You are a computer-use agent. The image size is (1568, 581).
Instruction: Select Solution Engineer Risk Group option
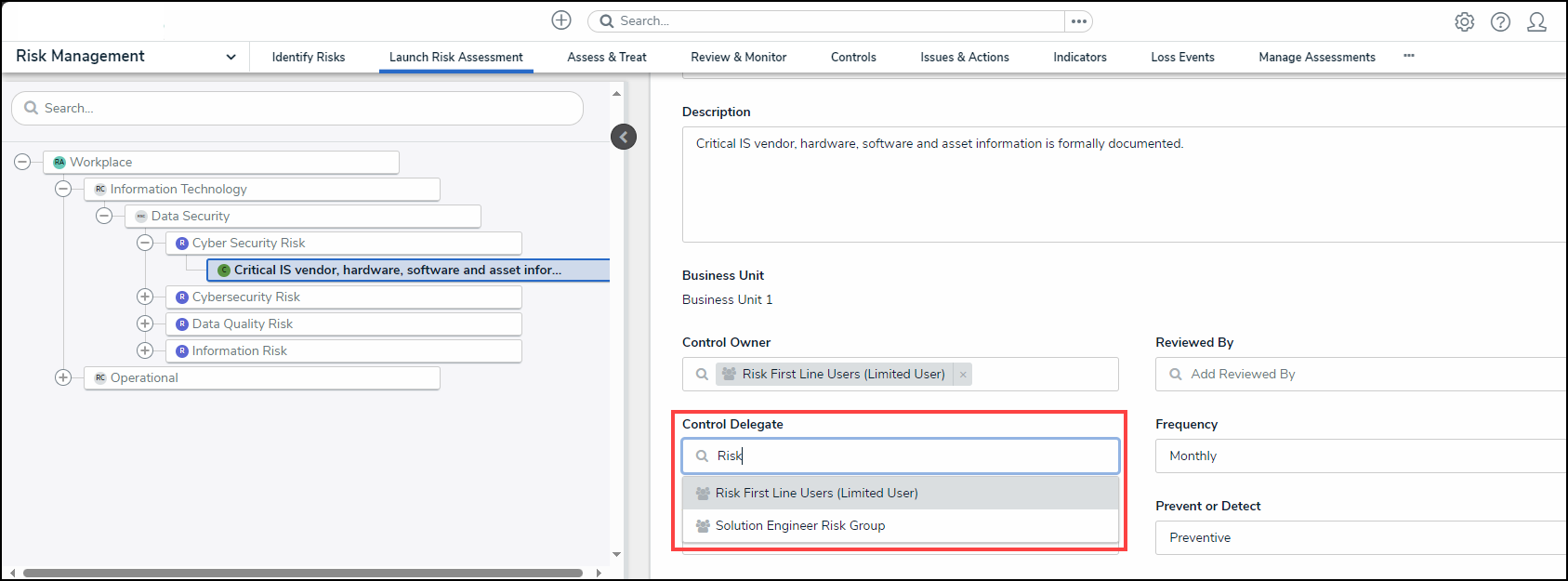pos(800,526)
